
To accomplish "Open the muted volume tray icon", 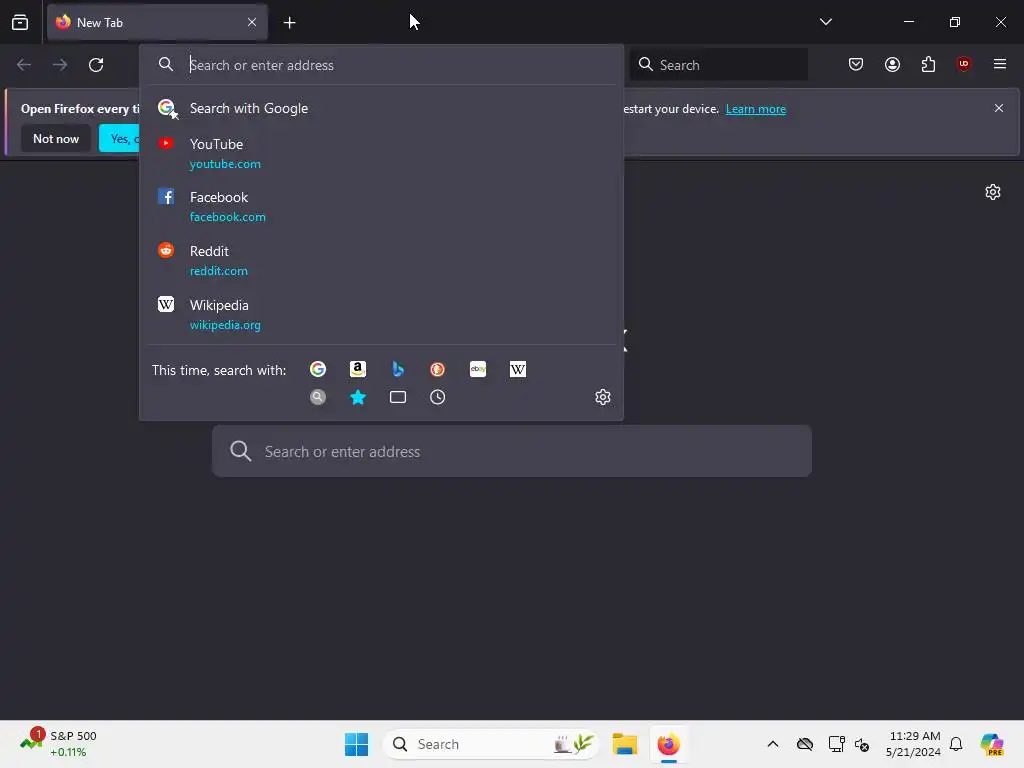I will pyautogui.click(x=862, y=744).
